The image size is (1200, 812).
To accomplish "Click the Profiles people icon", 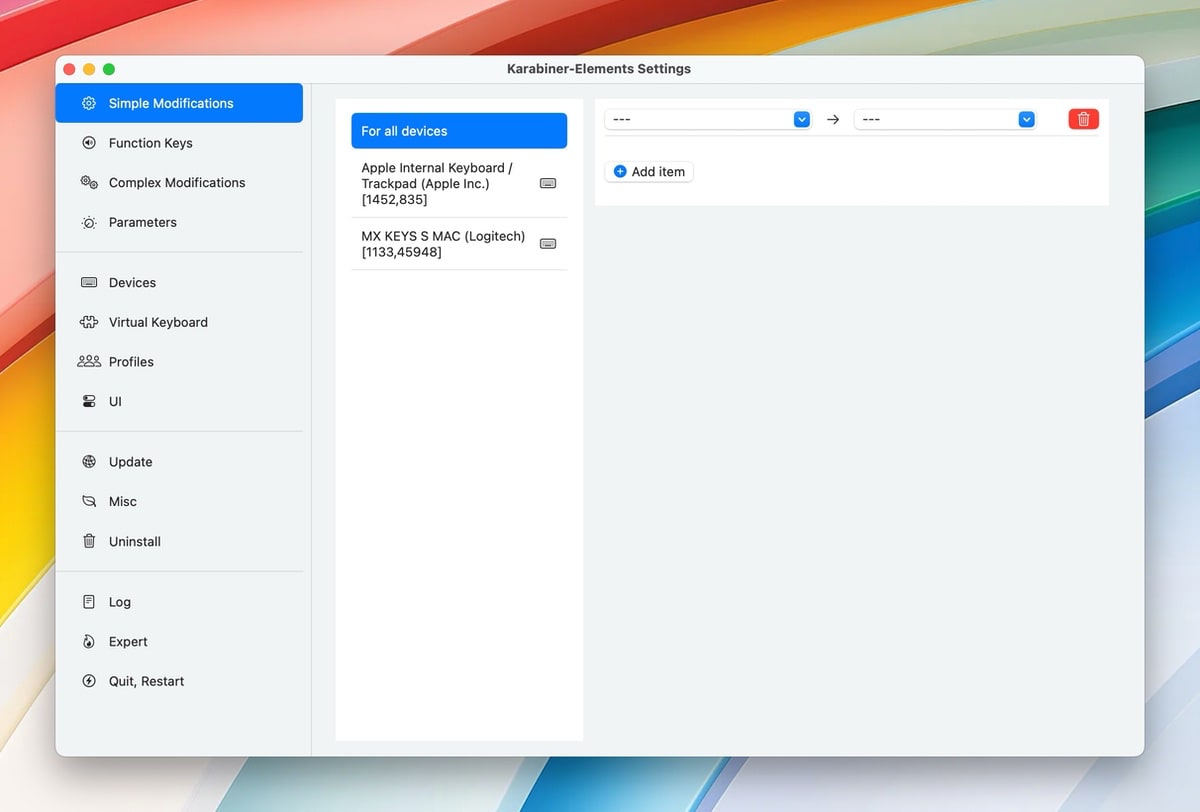I will 89,362.
